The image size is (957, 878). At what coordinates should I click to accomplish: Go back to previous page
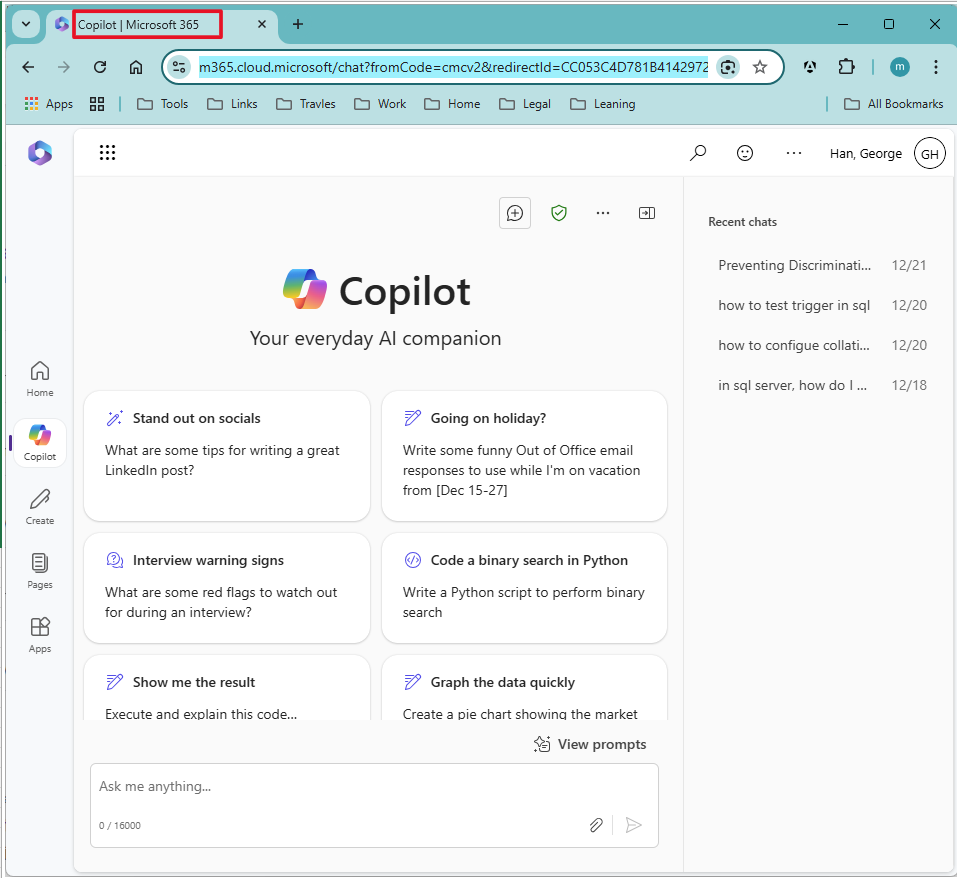click(28, 67)
